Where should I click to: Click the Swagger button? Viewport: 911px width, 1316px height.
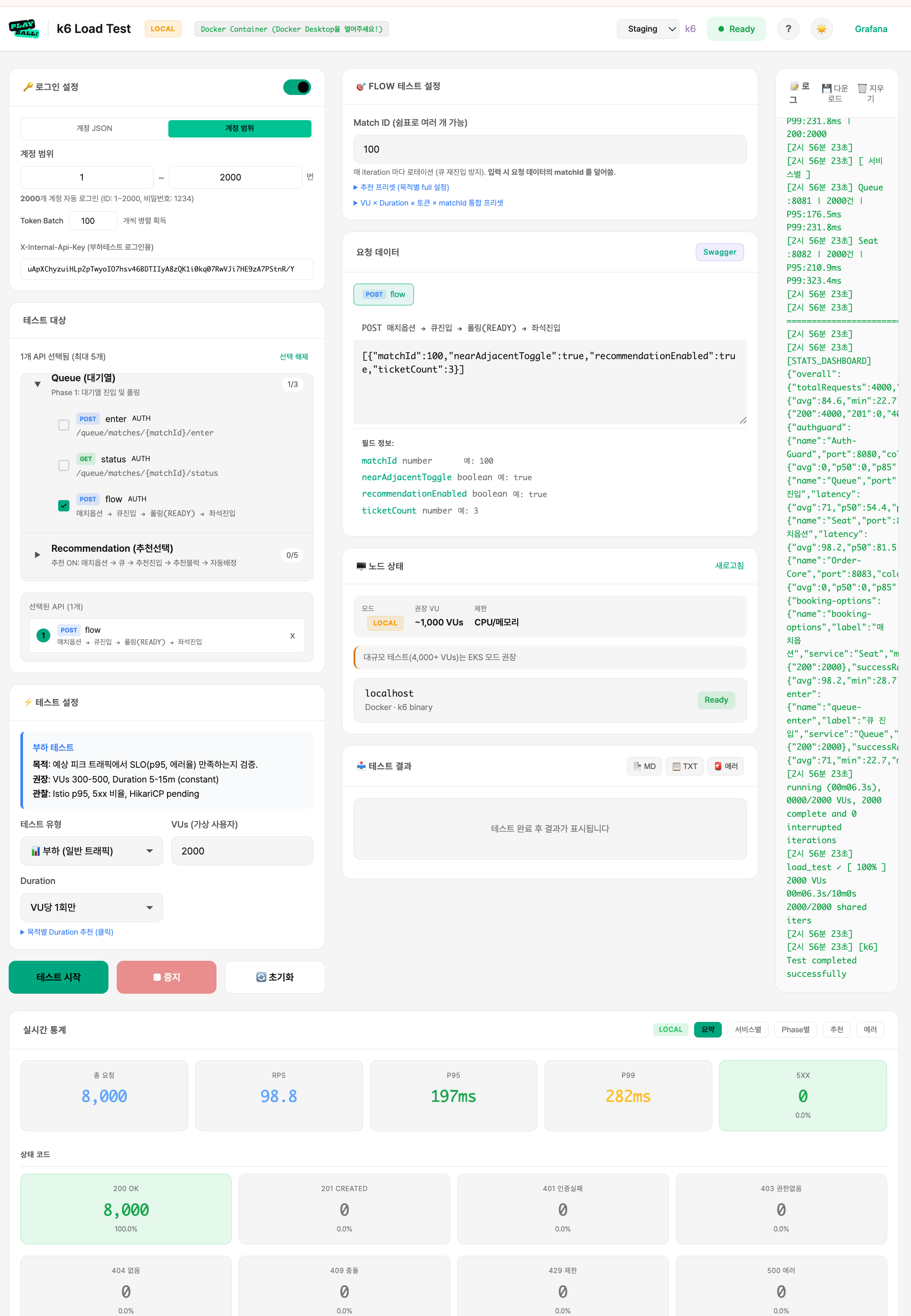coord(719,252)
